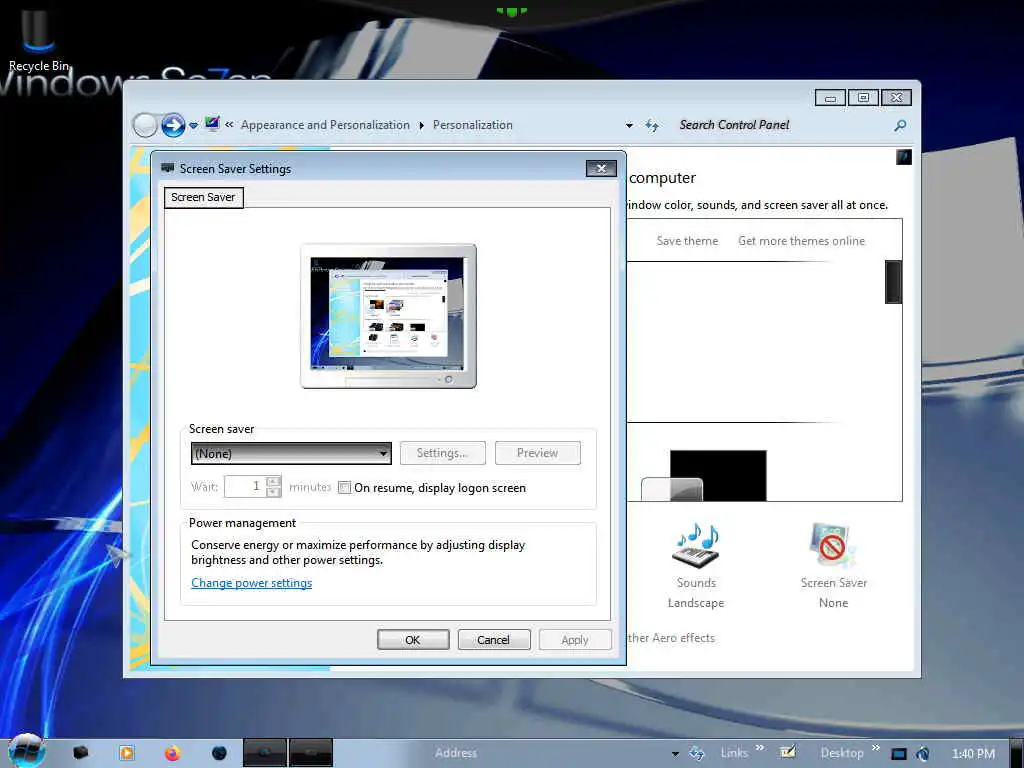
Task: Click the Preview button
Action: [x=537, y=453]
